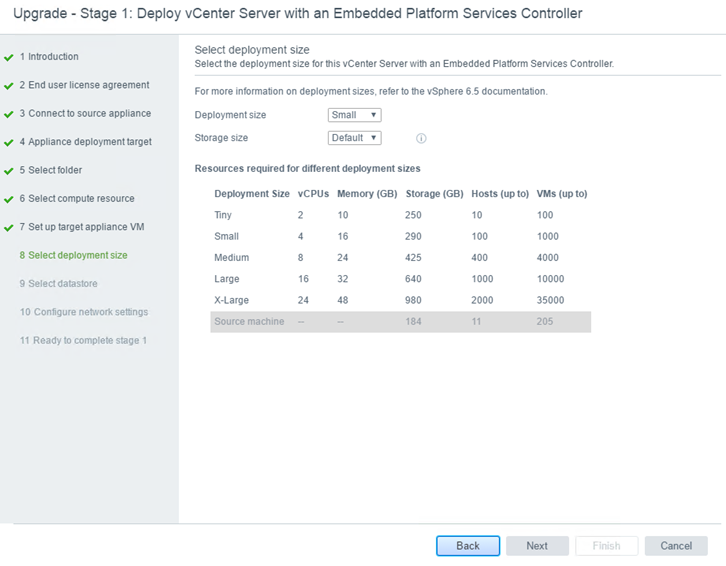Click the Storage (GB) column header
Viewport: 726px width, 566px height.
pyautogui.click(x=435, y=194)
